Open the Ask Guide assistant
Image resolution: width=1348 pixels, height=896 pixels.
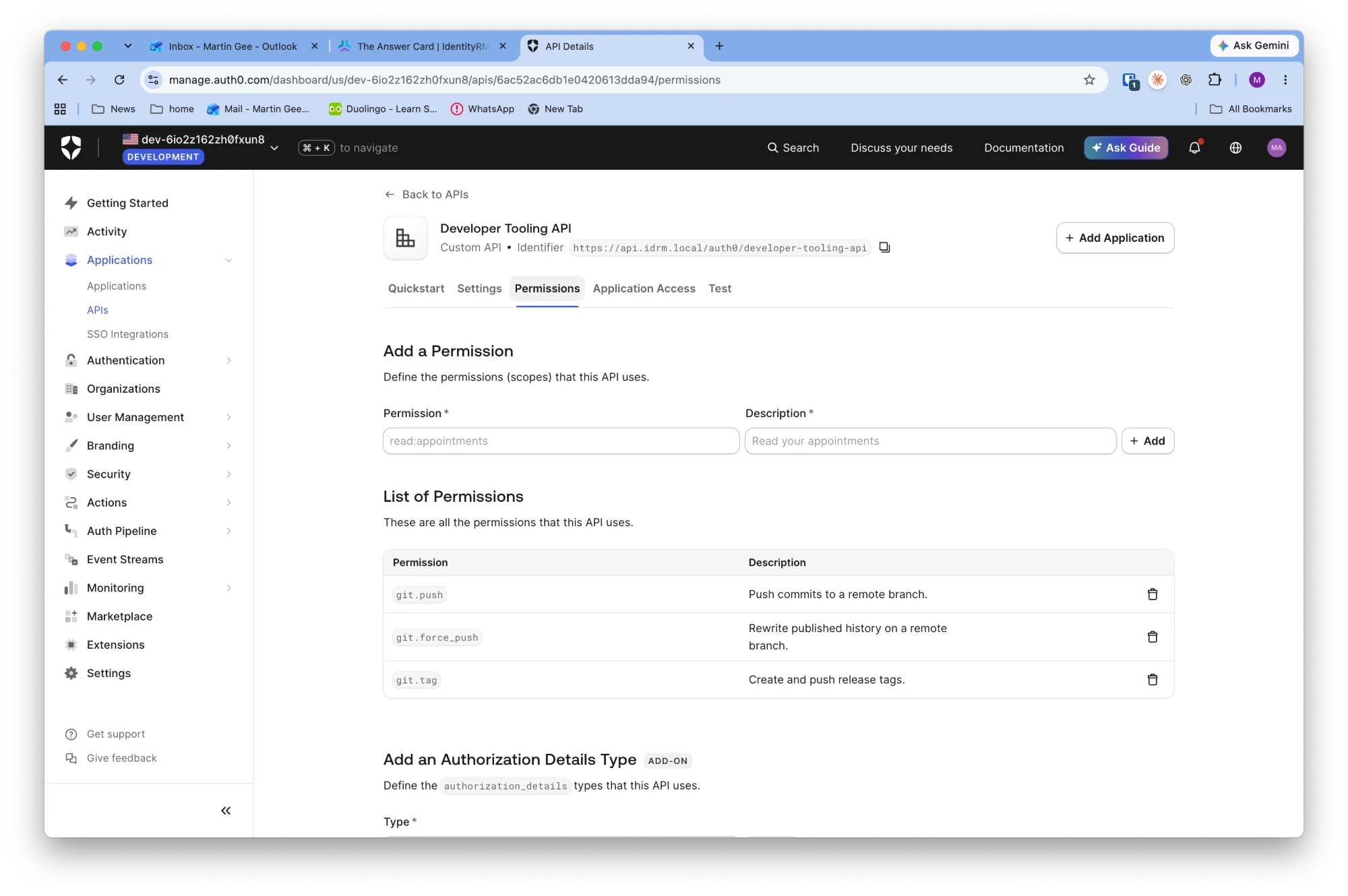point(1126,148)
